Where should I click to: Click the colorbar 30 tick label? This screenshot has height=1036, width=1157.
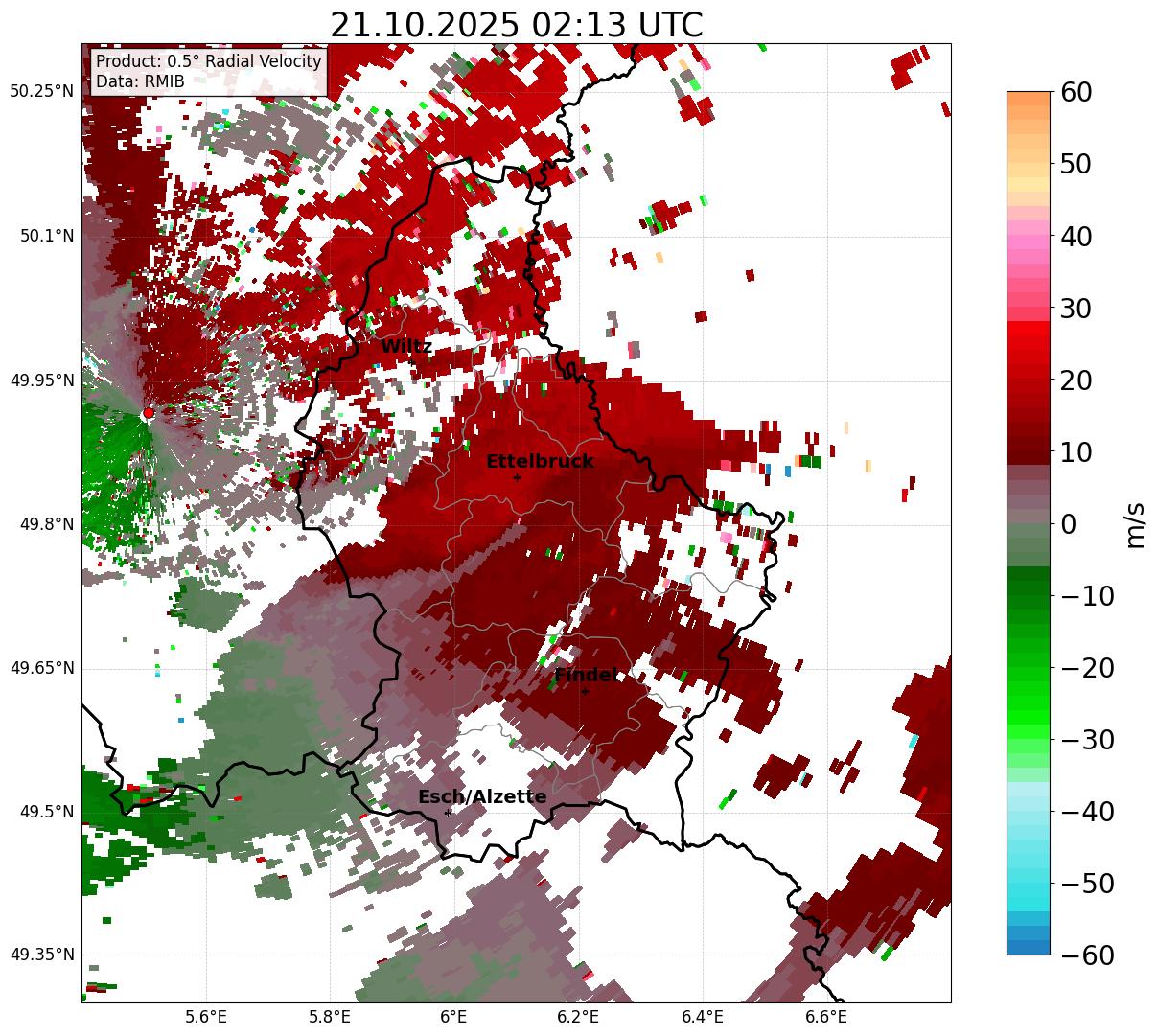click(1076, 308)
